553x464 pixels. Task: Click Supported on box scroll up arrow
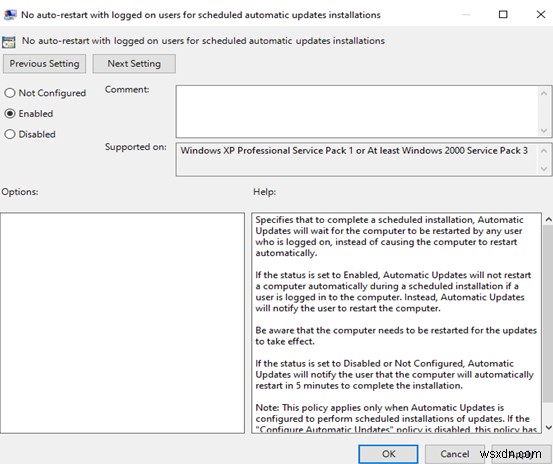pyautogui.click(x=543, y=151)
